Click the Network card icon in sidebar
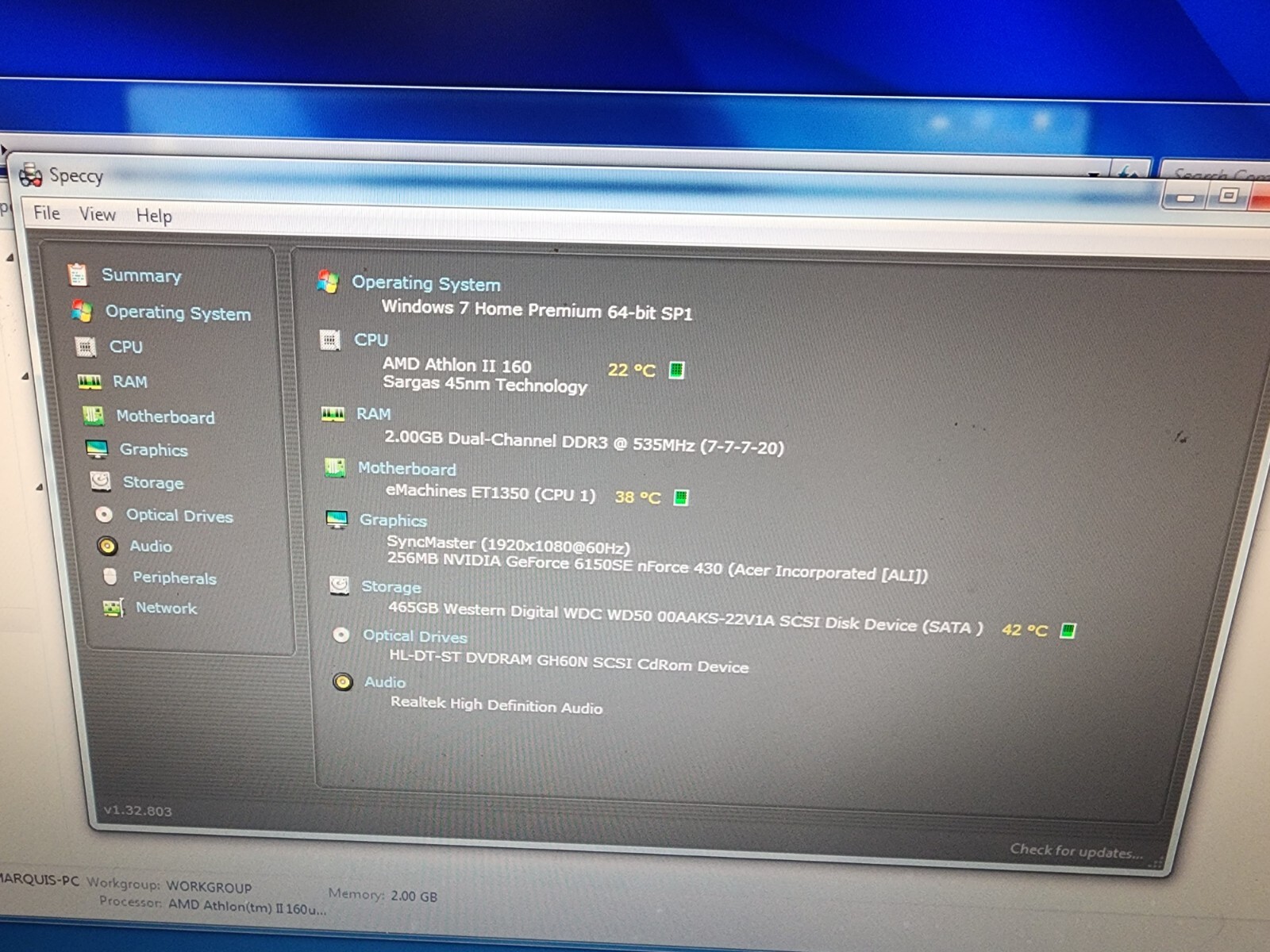Screen dimensions: 1270x952 click(114, 608)
